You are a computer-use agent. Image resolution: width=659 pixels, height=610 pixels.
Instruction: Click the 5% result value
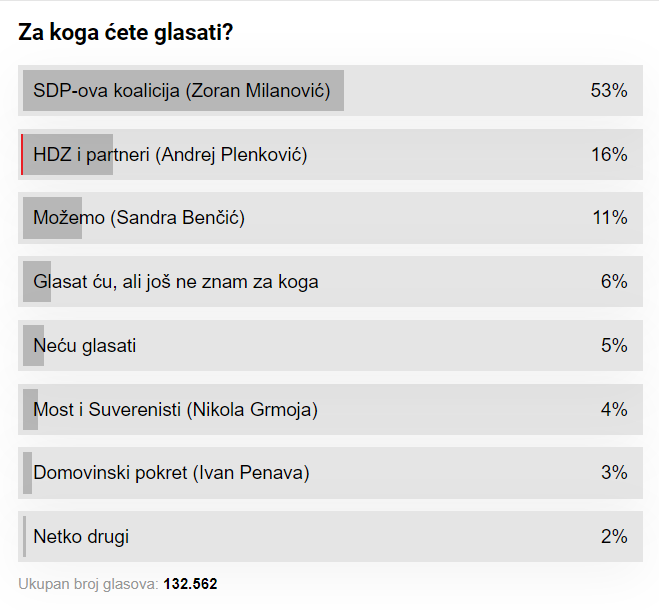pyautogui.click(x=614, y=346)
